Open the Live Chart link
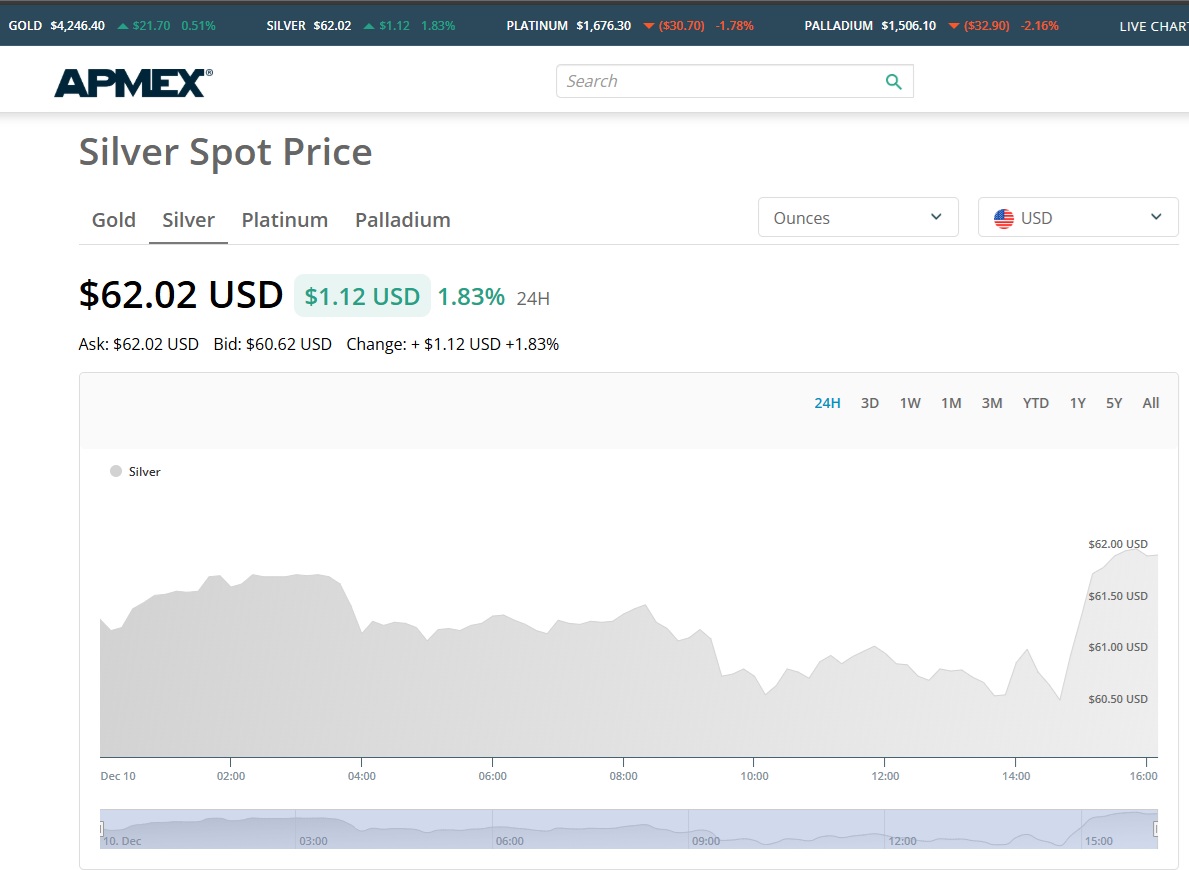This screenshot has height=870, width=1189. coord(1153,26)
